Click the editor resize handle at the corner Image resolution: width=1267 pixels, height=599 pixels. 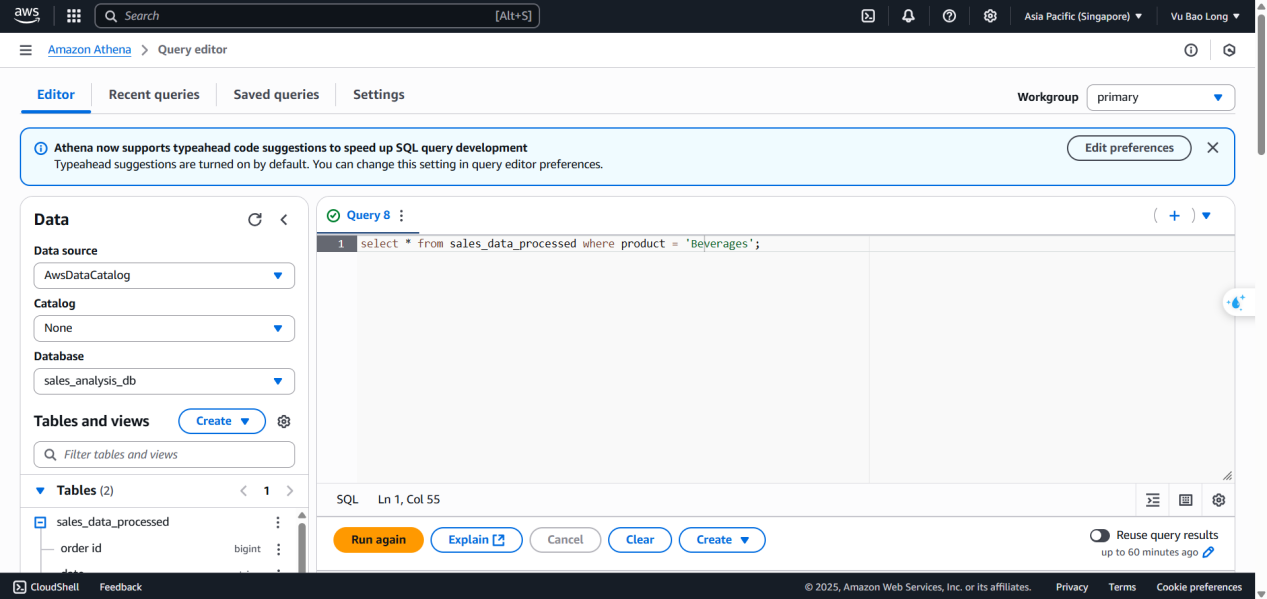(1227, 476)
